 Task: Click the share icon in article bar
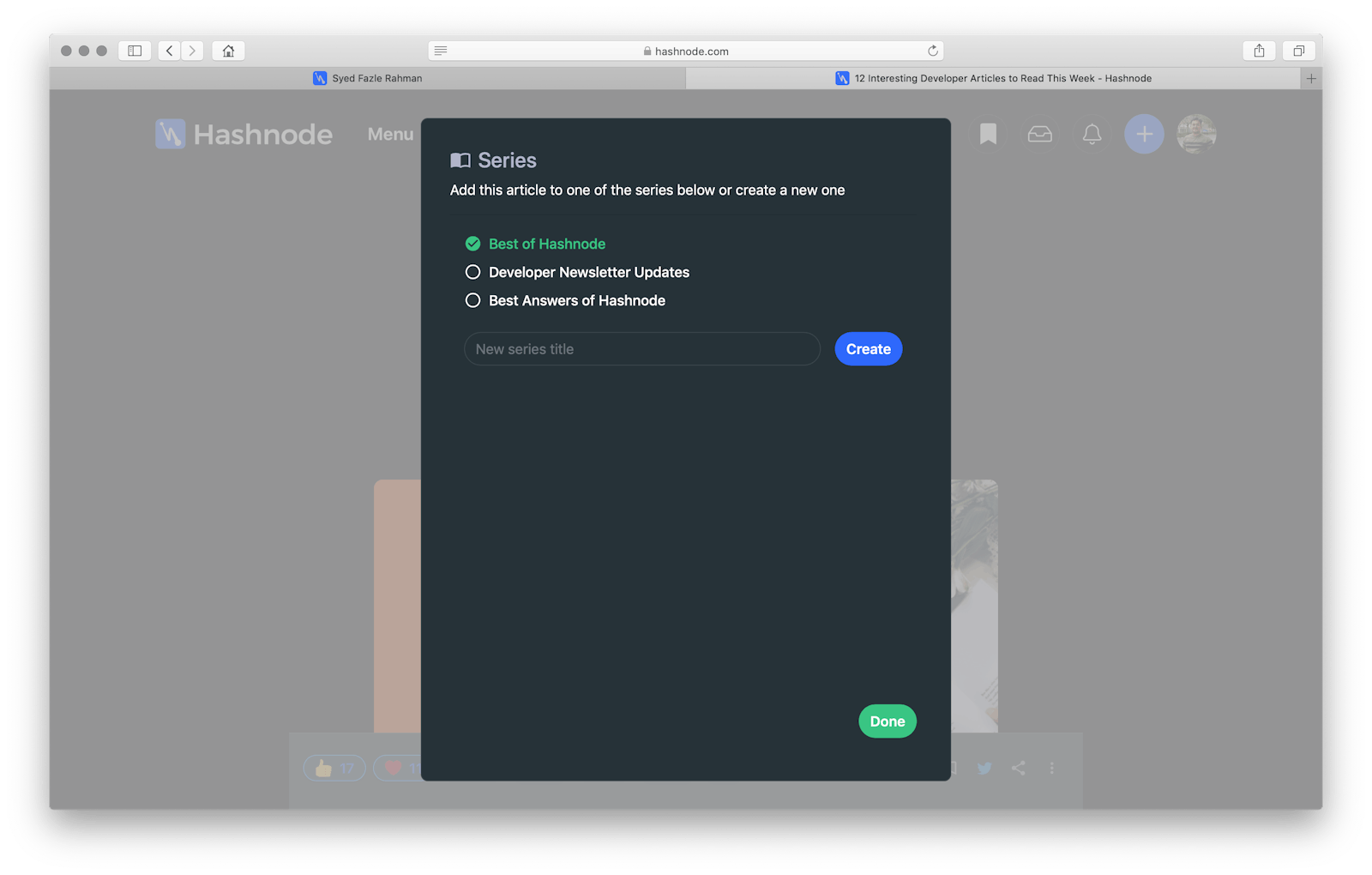pyautogui.click(x=1018, y=768)
